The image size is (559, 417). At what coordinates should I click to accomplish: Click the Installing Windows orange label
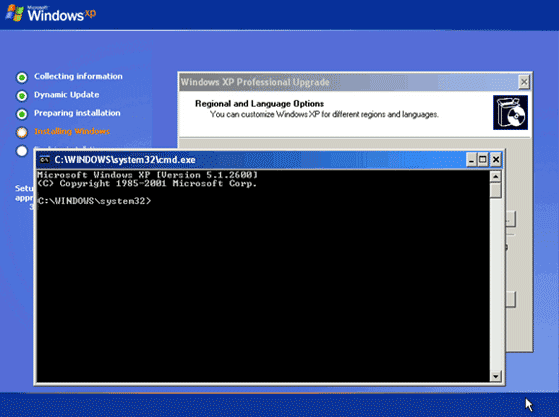coord(72,132)
